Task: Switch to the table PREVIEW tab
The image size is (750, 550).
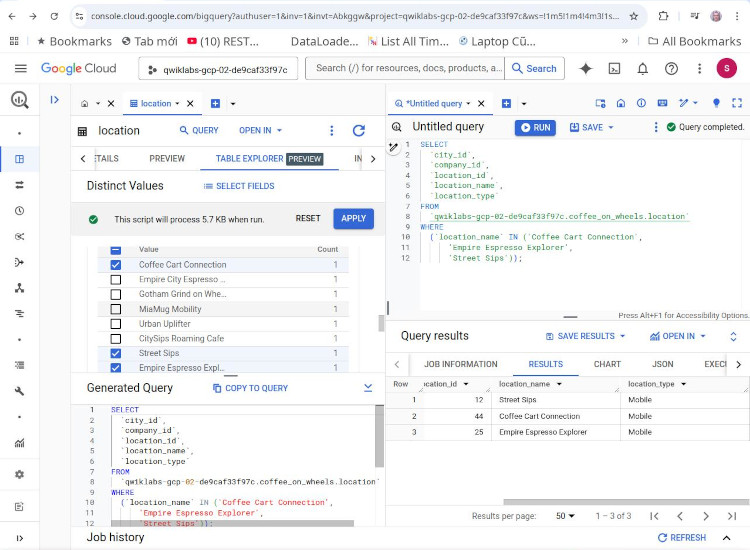Action: [x=167, y=158]
